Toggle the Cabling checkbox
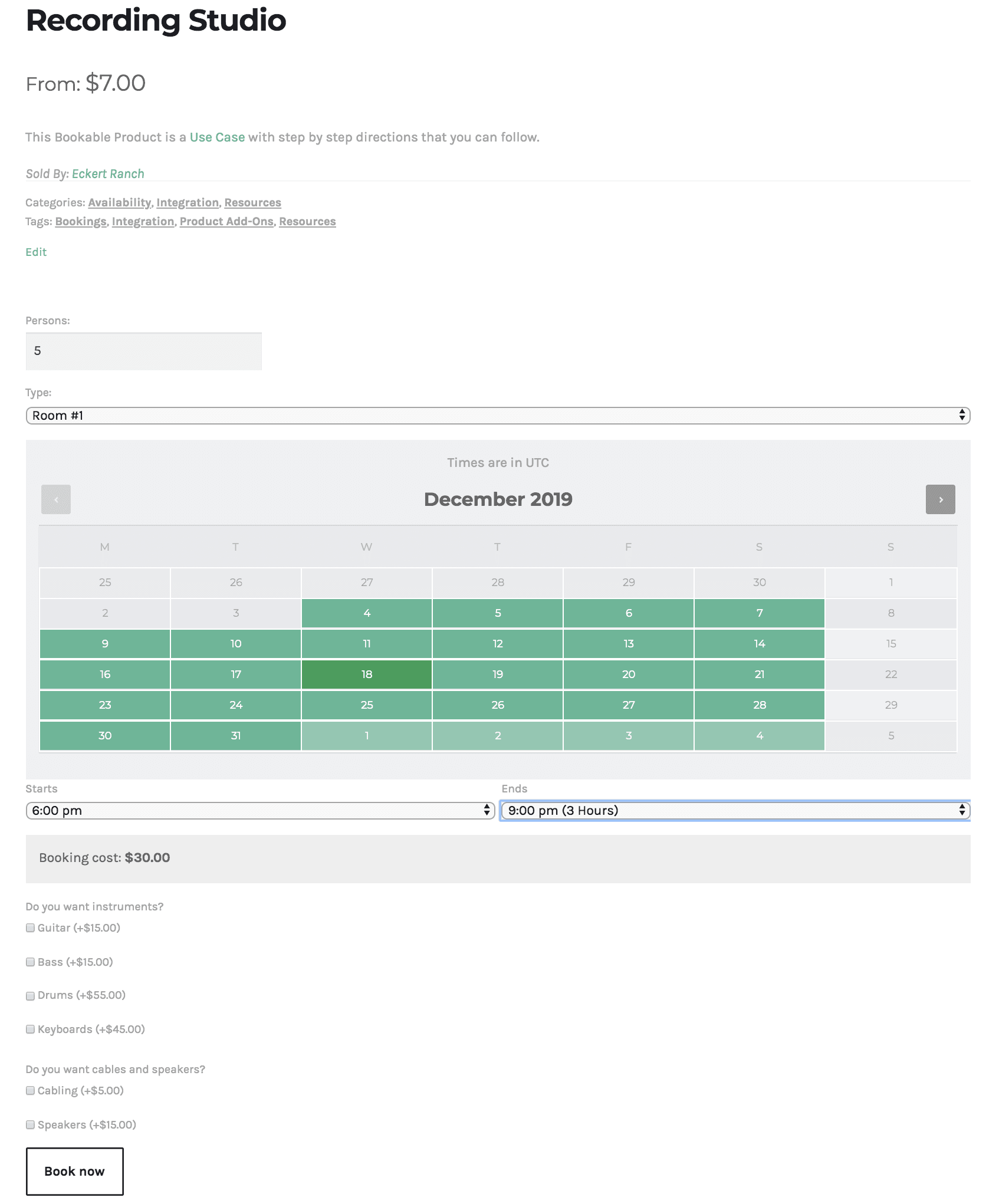 (x=30, y=1090)
